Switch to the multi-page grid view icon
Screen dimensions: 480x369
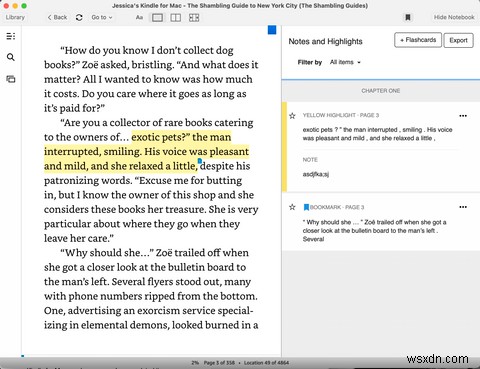pyautogui.click(x=194, y=17)
